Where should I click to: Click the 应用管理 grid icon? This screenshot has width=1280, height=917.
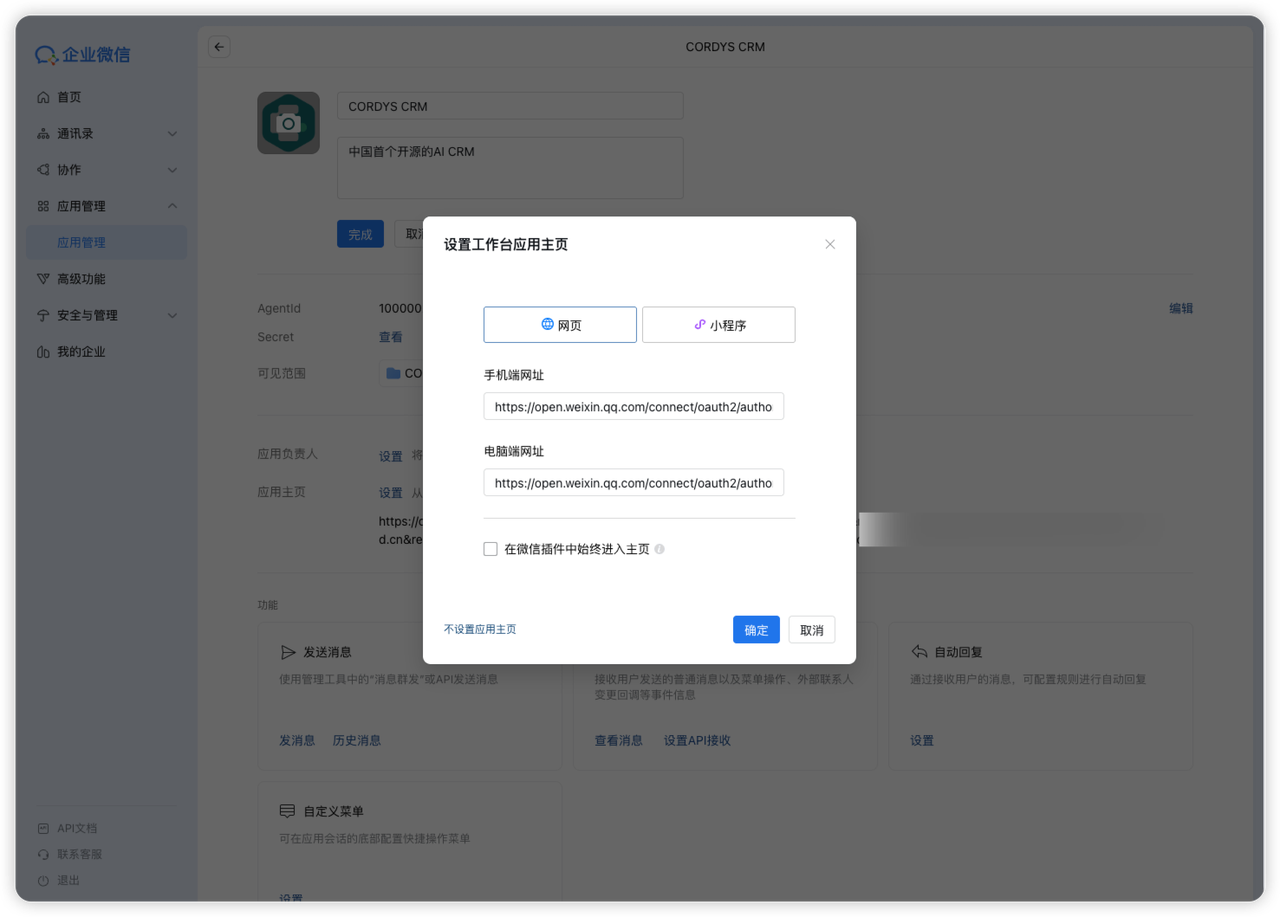pyautogui.click(x=43, y=206)
